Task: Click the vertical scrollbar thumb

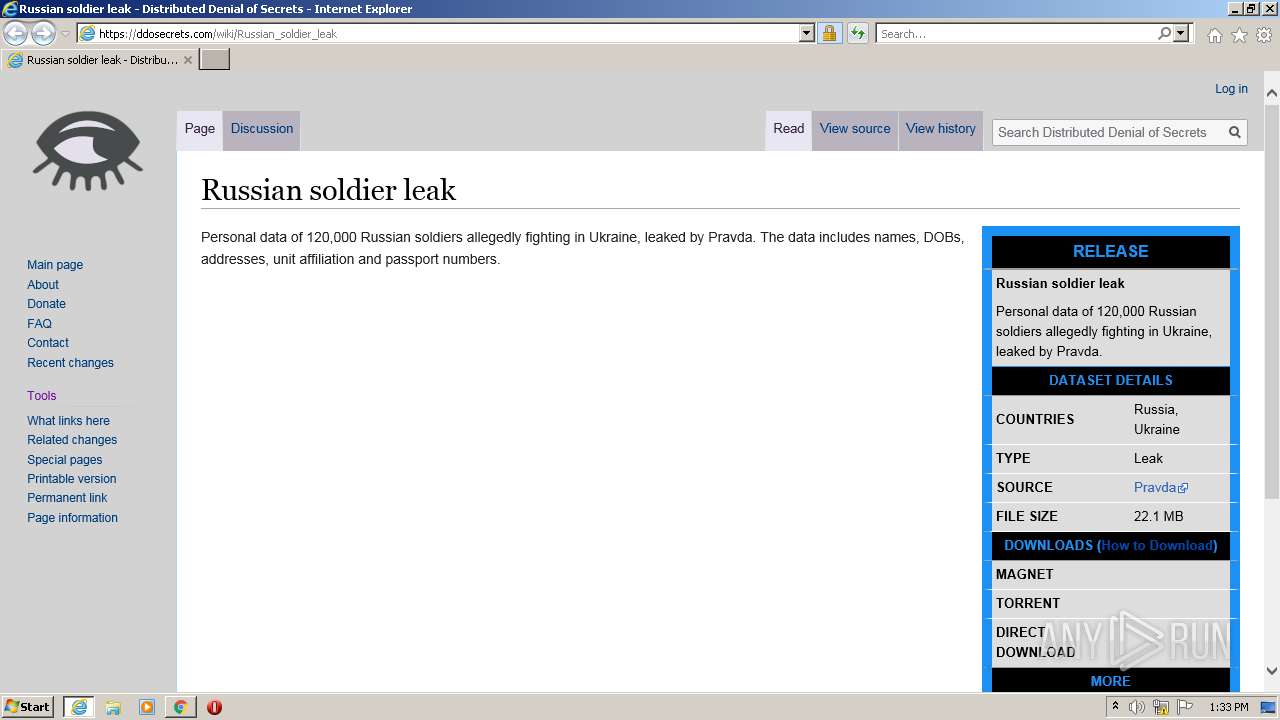Action: [1272, 300]
